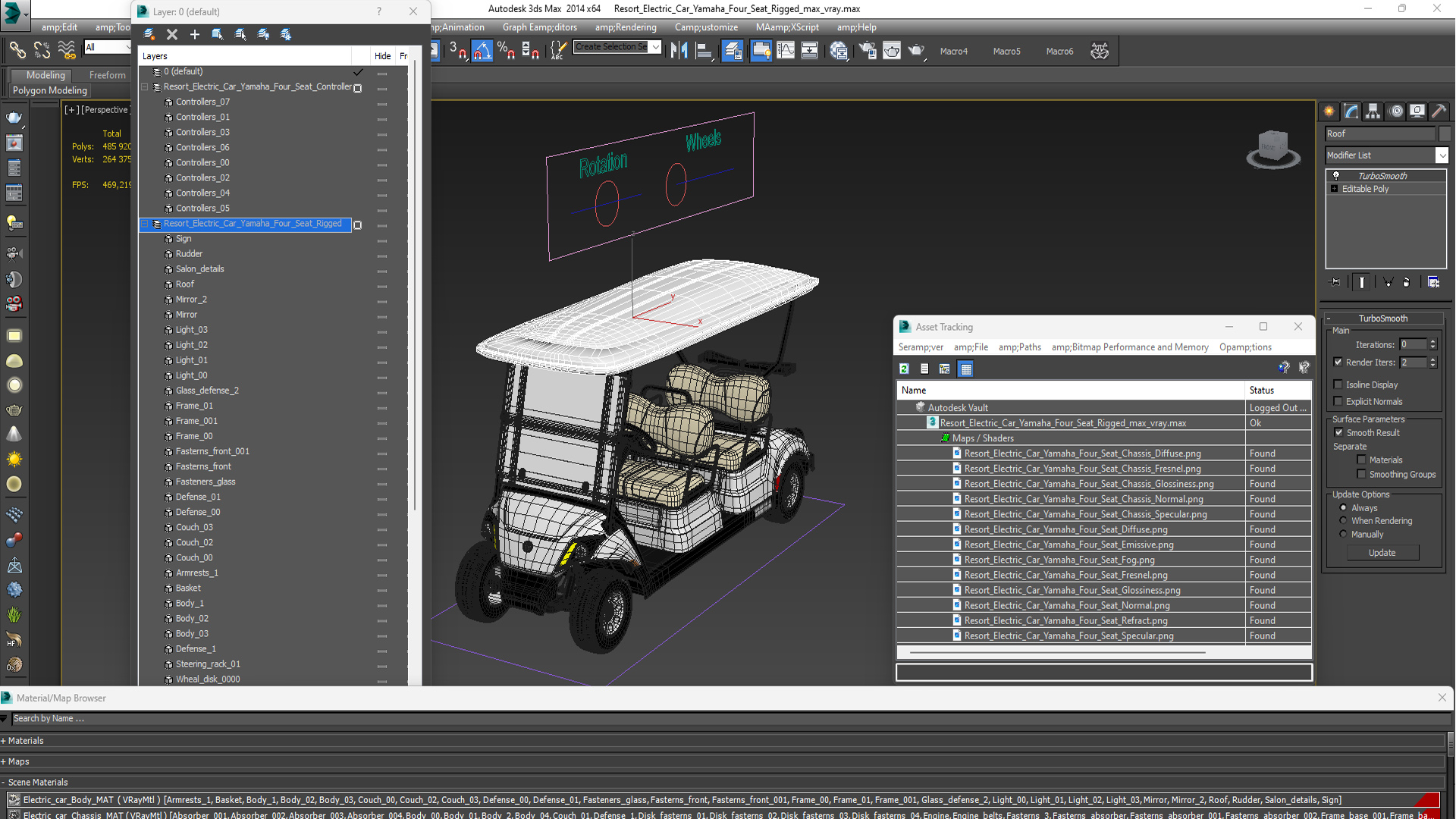Viewport: 1456px width, 819px height.
Task: Click the Macro5 toolbar button
Action: [x=1007, y=52]
